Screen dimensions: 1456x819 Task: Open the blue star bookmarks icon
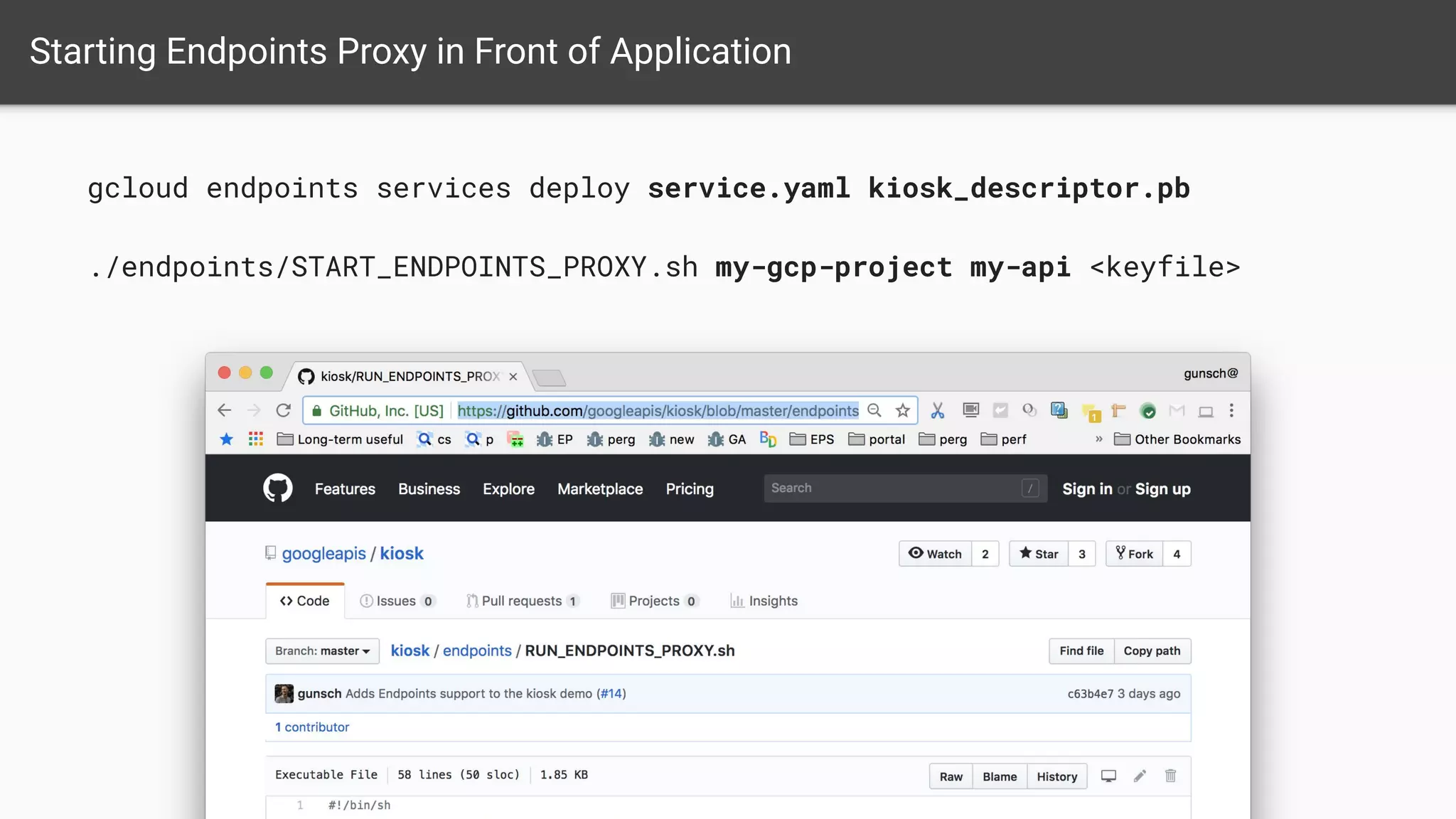click(x=227, y=439)
